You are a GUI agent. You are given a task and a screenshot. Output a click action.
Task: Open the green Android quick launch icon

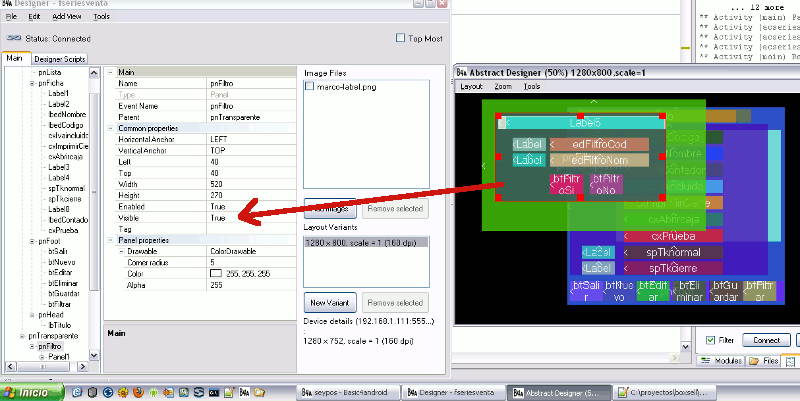click(x=153, y=392)
